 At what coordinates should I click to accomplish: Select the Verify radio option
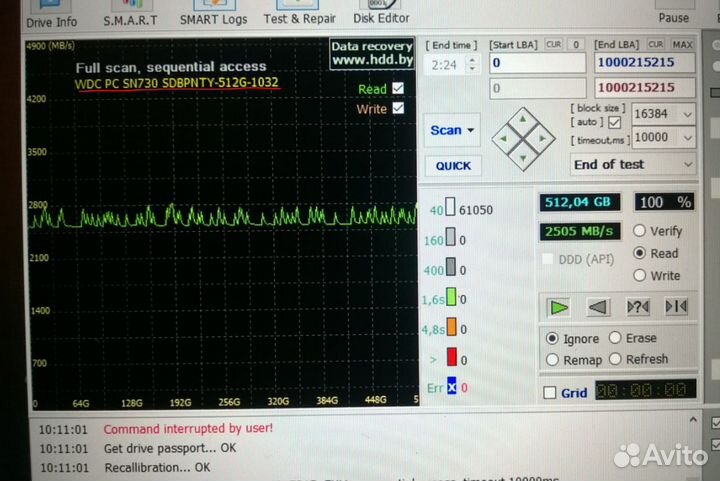[639, 230]
